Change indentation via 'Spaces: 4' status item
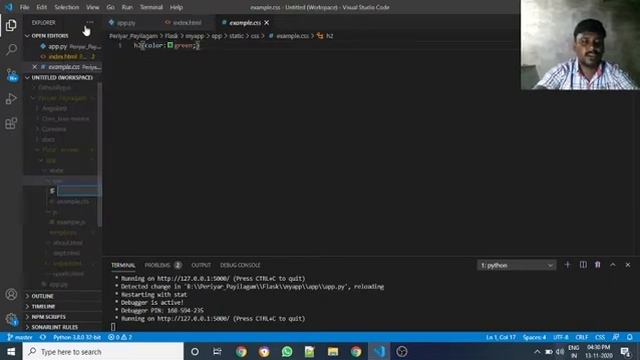640x360 pixels. pyautogui.click(x=534, y=337)
